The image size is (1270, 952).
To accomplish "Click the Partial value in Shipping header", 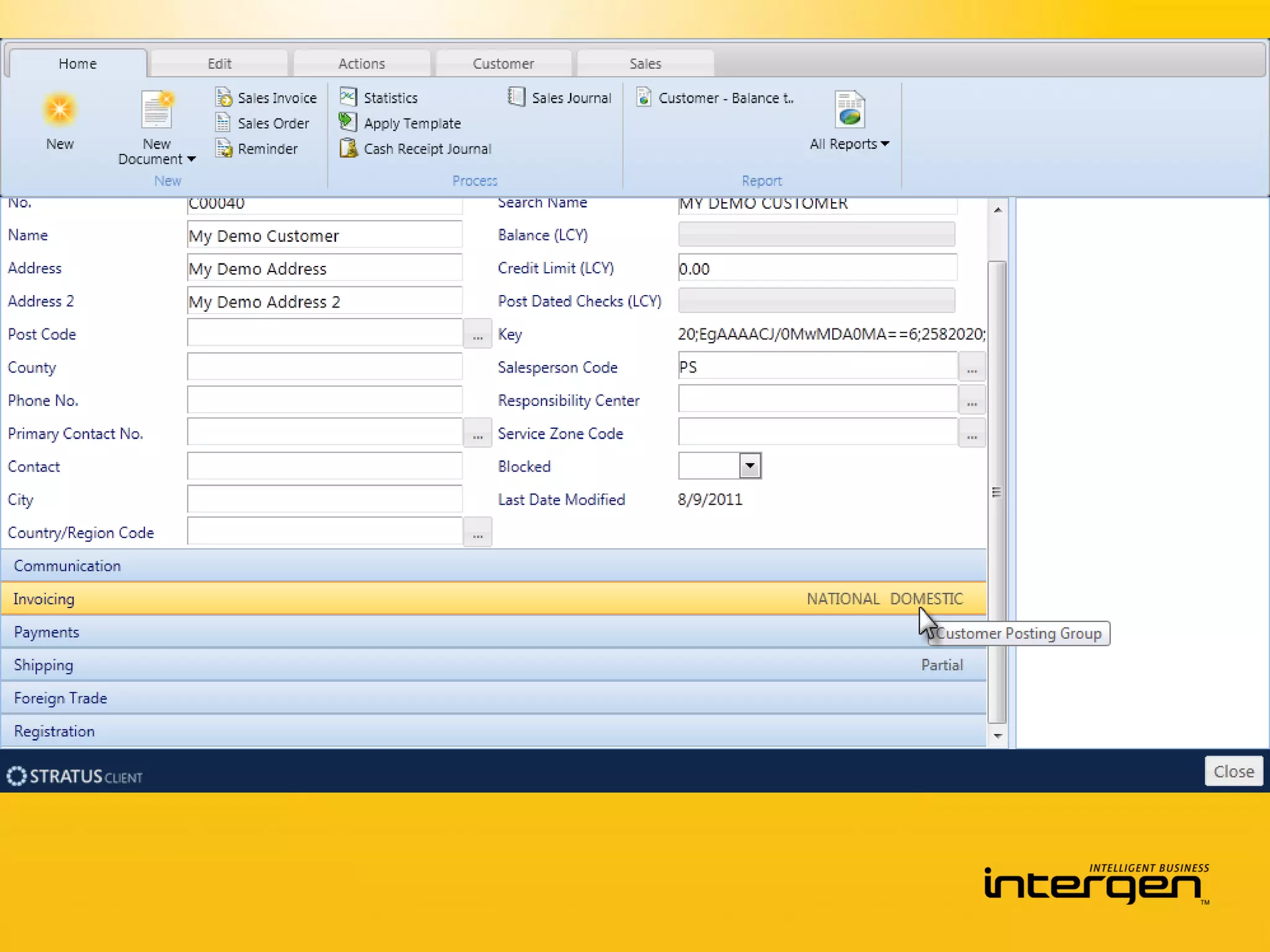I will [942, 665].
